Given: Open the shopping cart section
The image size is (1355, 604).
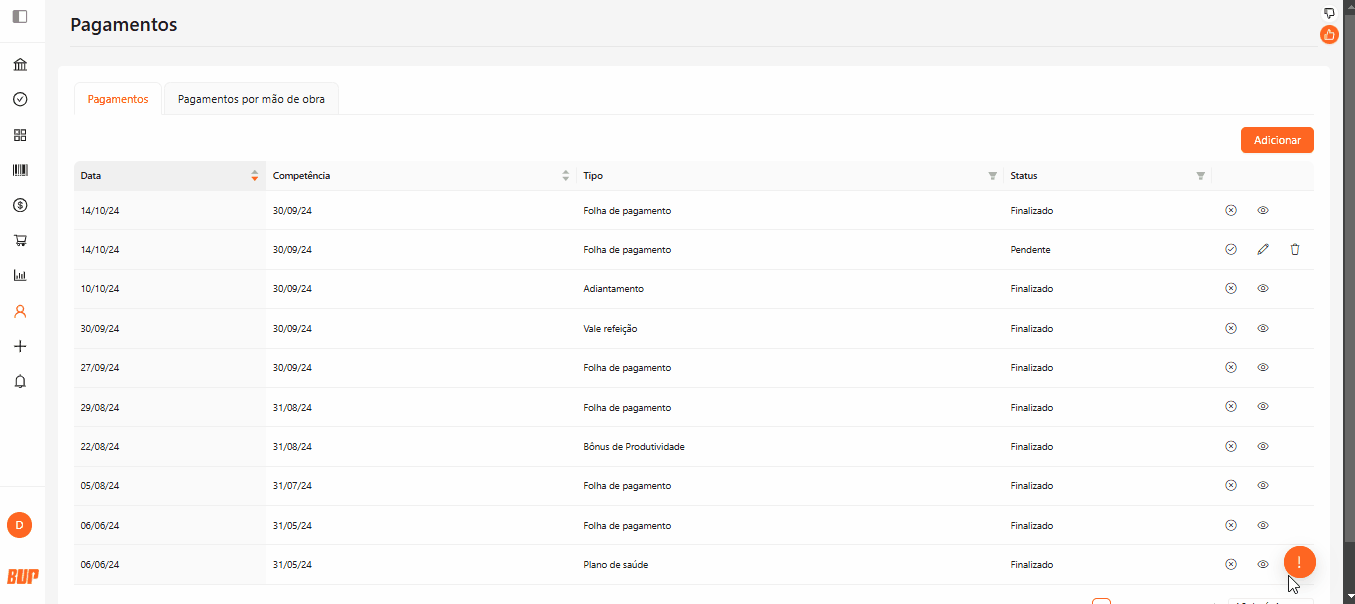Looking at the screenshot, I should (20, 240).
